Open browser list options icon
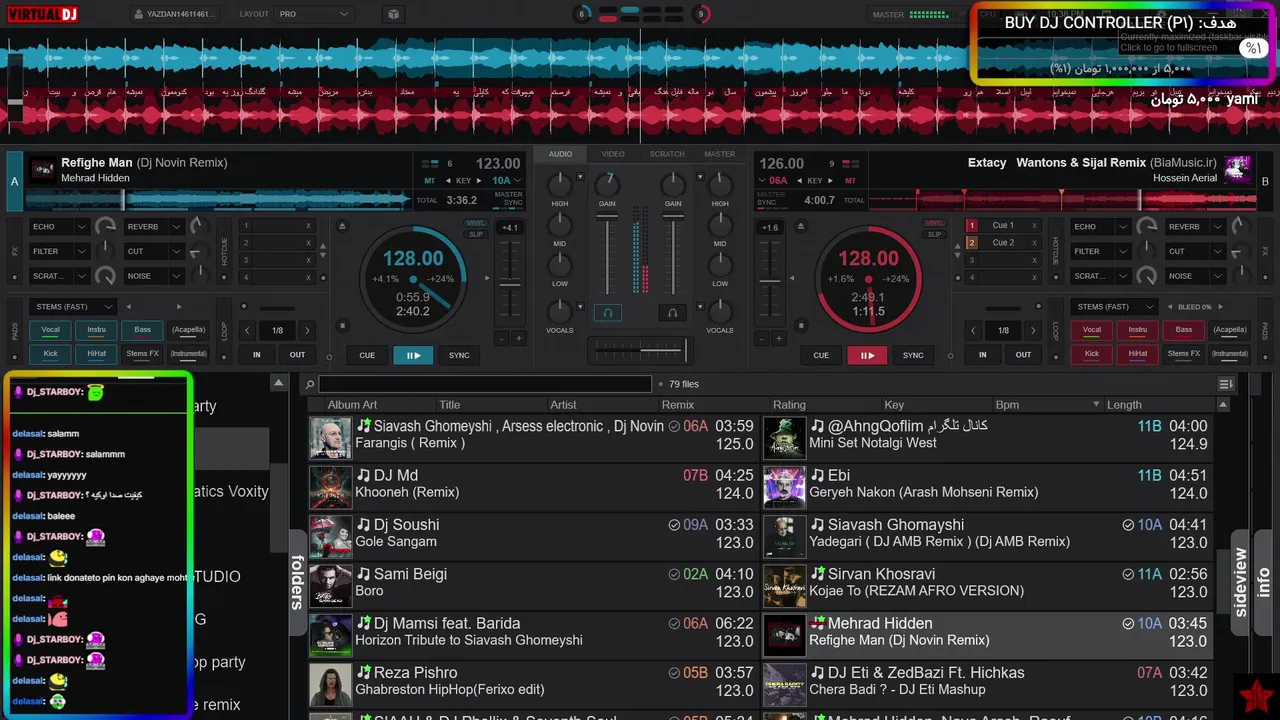 [x=1226, y=384]
